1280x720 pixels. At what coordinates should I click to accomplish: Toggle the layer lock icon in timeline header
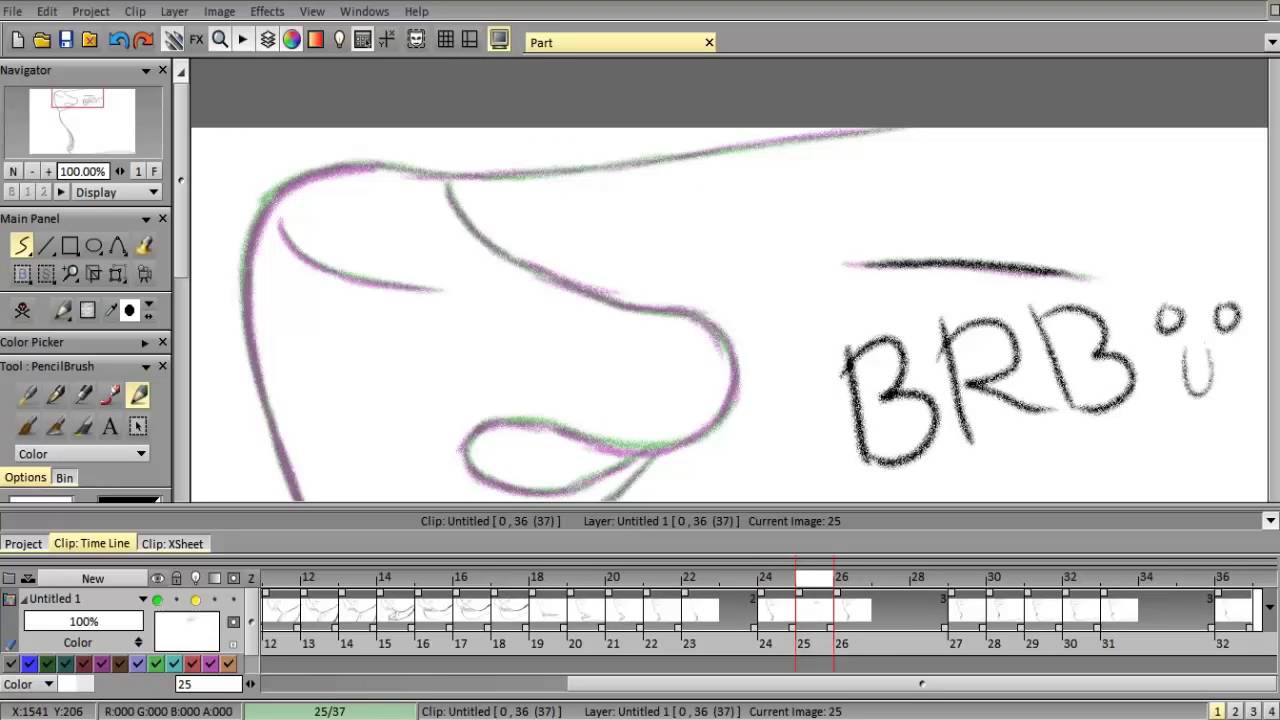(x=176, y=578)
